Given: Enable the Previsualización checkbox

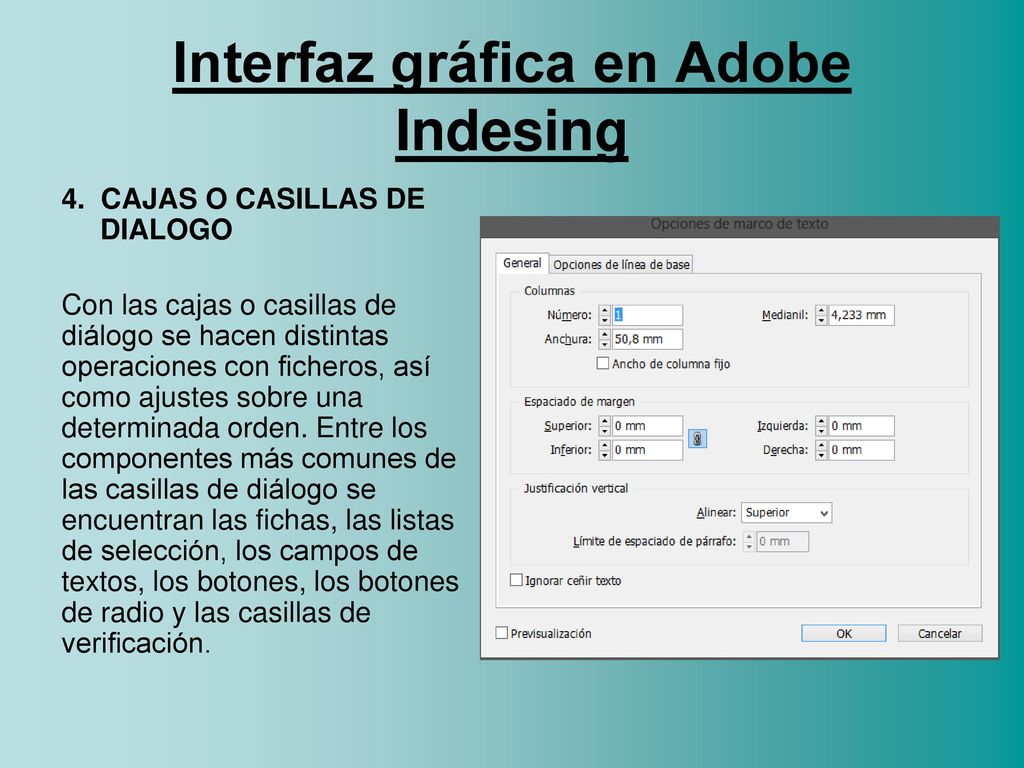Looking at the screenshot, I should click(x=502, y=633).
